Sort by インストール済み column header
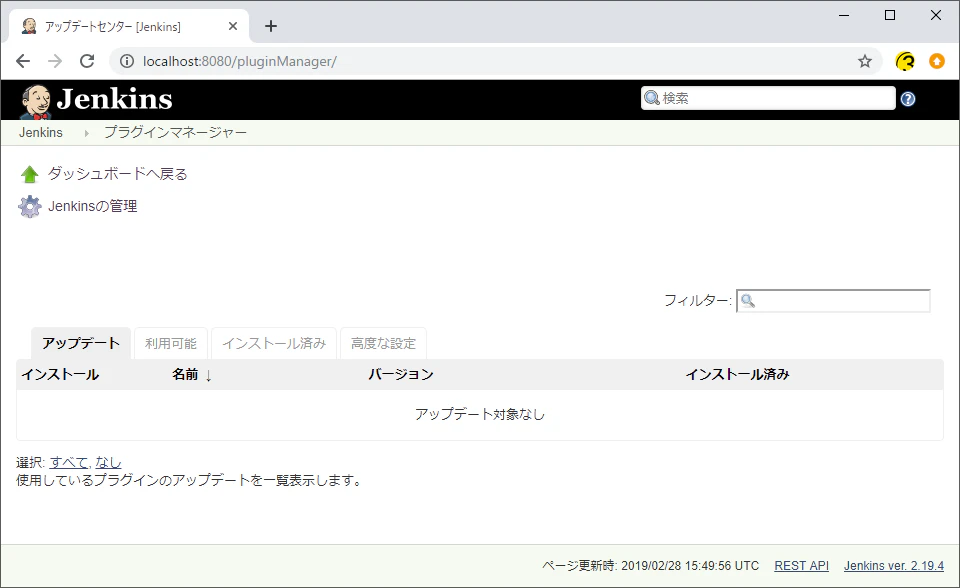 coord(738,374)
